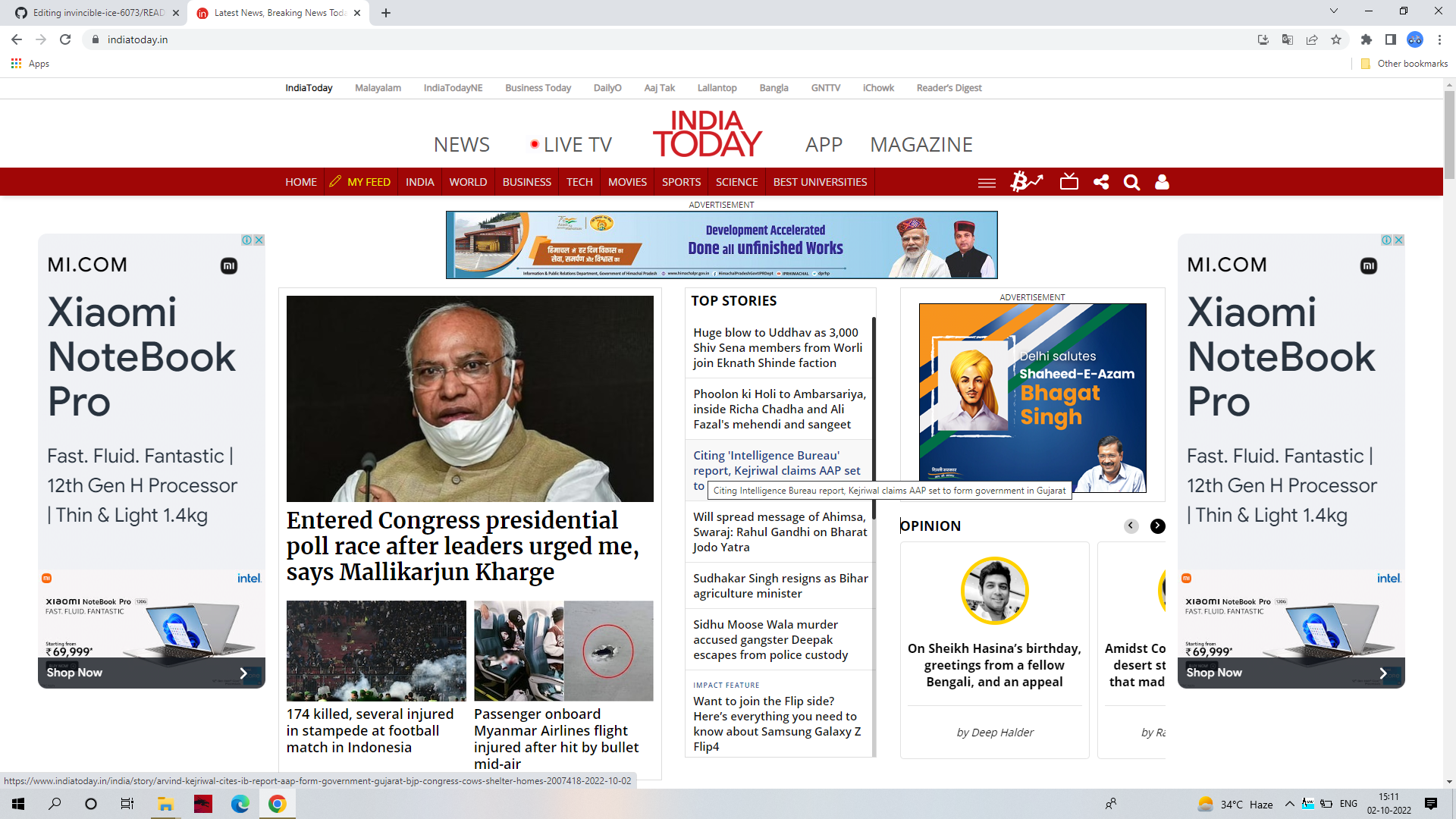Screen dimensions: 1456x819
Task: Click the Chrome extensions puzzle icon
Action: point(1366,39)
